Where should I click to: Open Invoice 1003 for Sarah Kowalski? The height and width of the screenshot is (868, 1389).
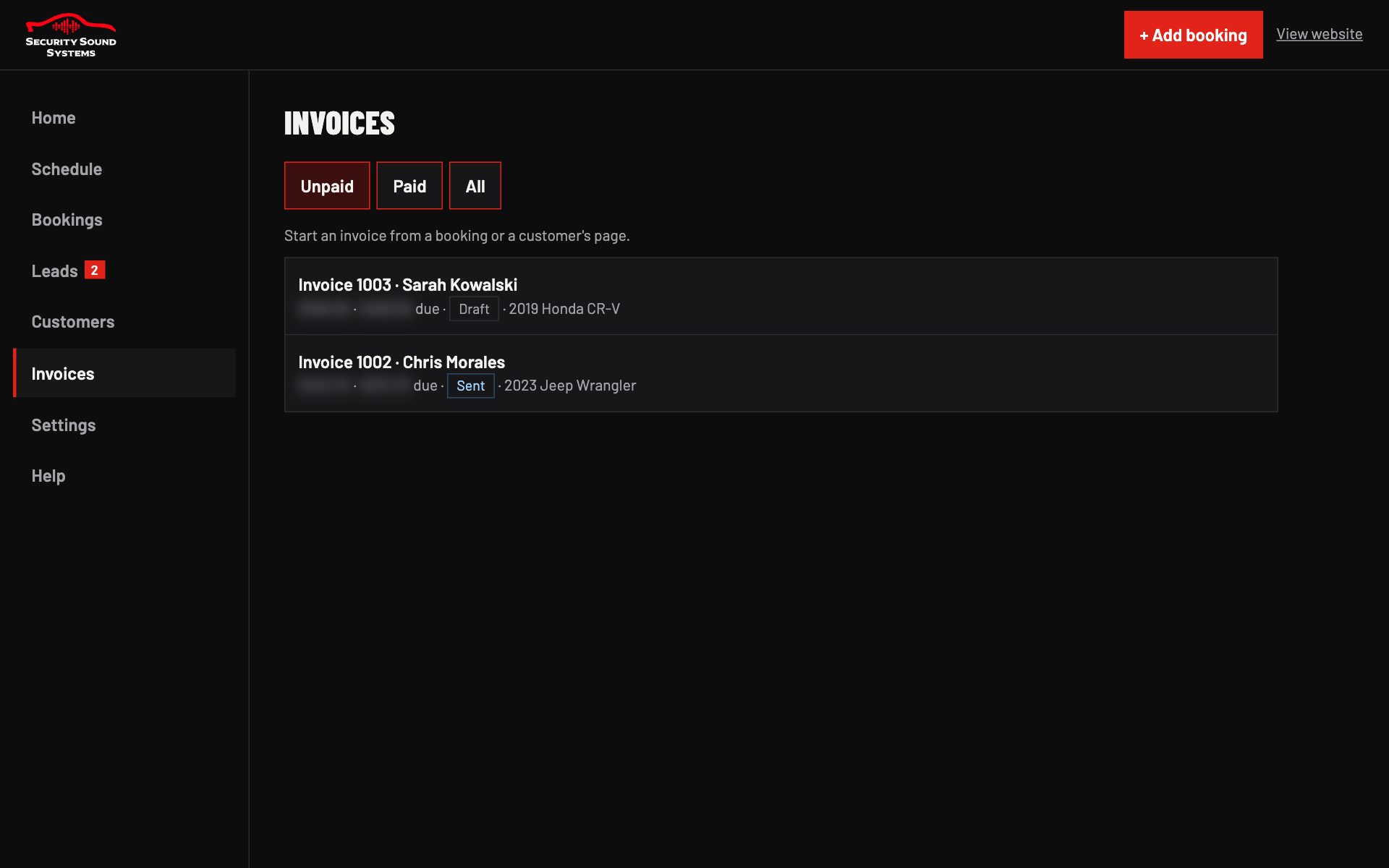coord(781,297)
